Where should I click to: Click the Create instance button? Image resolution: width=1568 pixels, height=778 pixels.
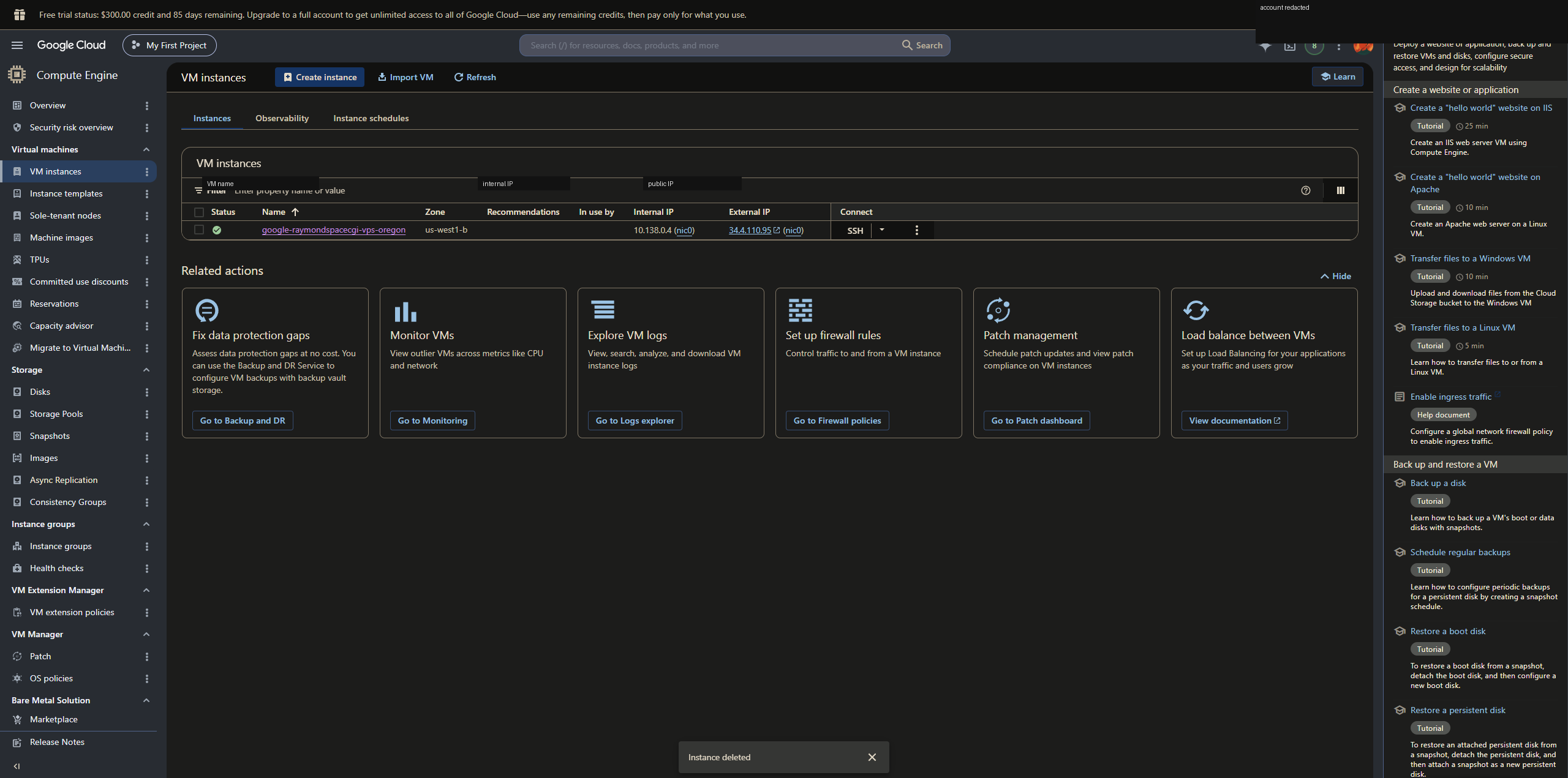pos(320,77)
